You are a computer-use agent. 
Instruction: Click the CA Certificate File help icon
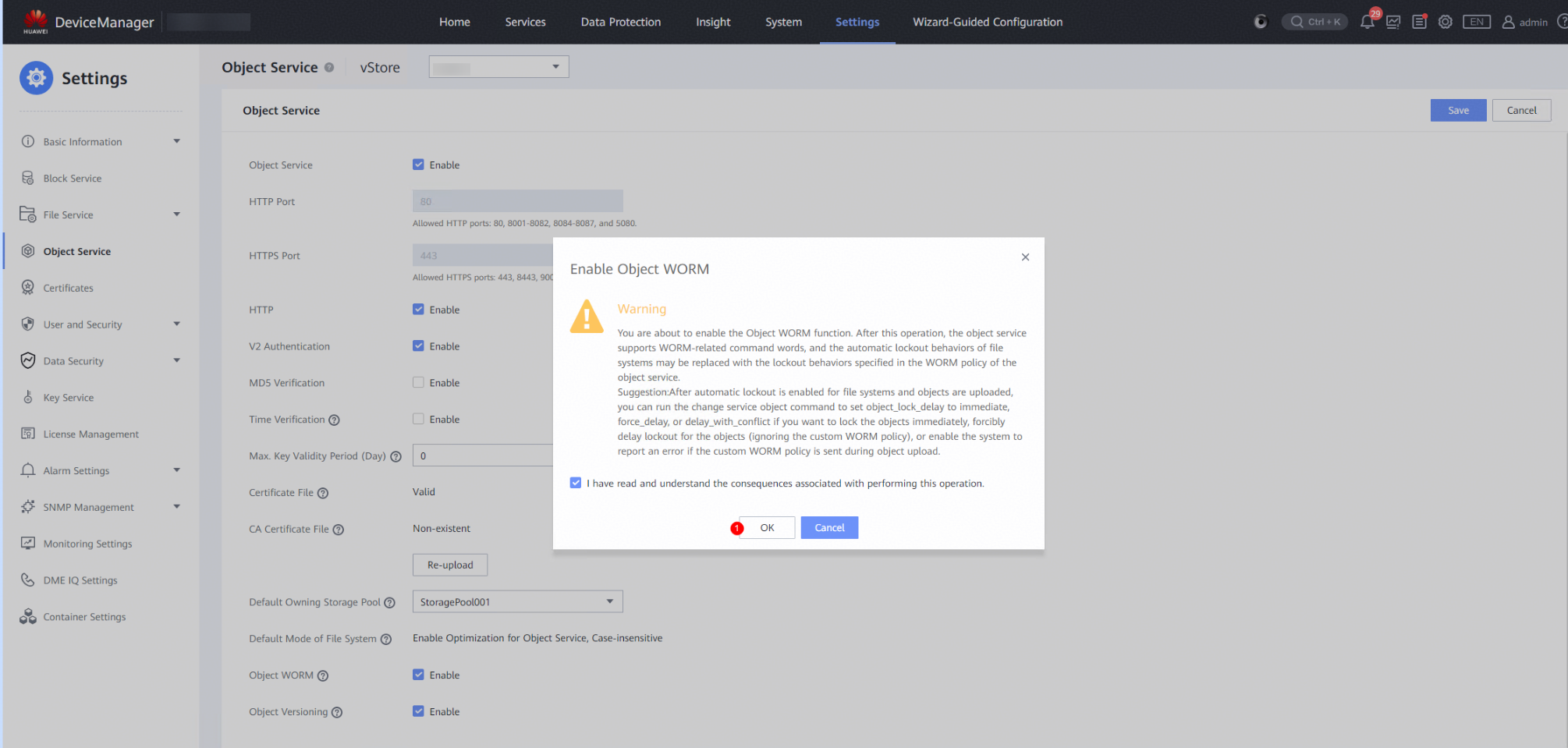pos(339,530)
